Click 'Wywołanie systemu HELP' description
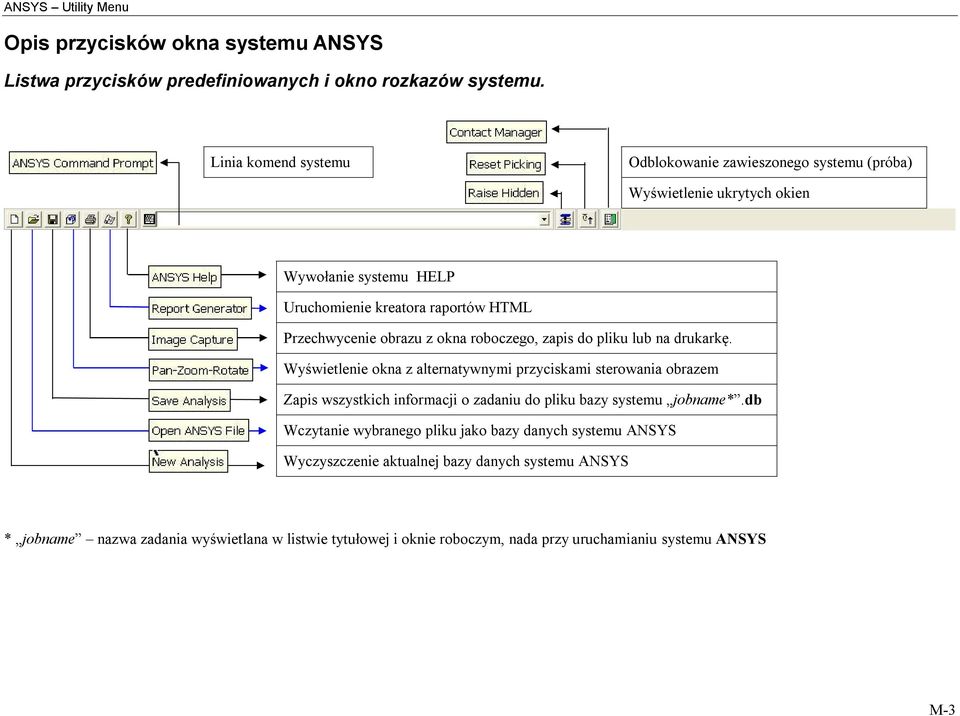 527,277
